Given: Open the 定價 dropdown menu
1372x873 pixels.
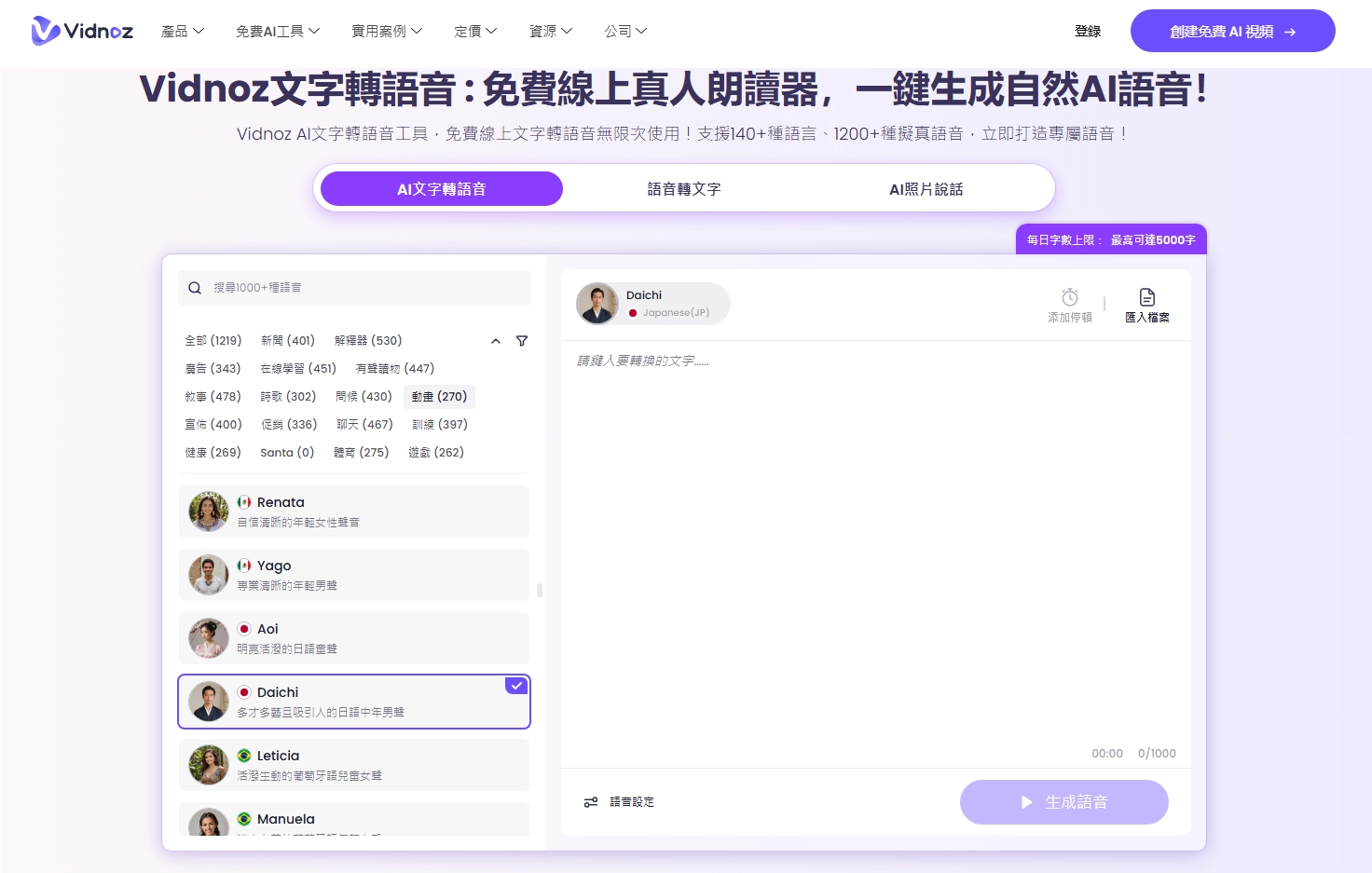Looking at the screenshot, I should [x=475, y=32].
